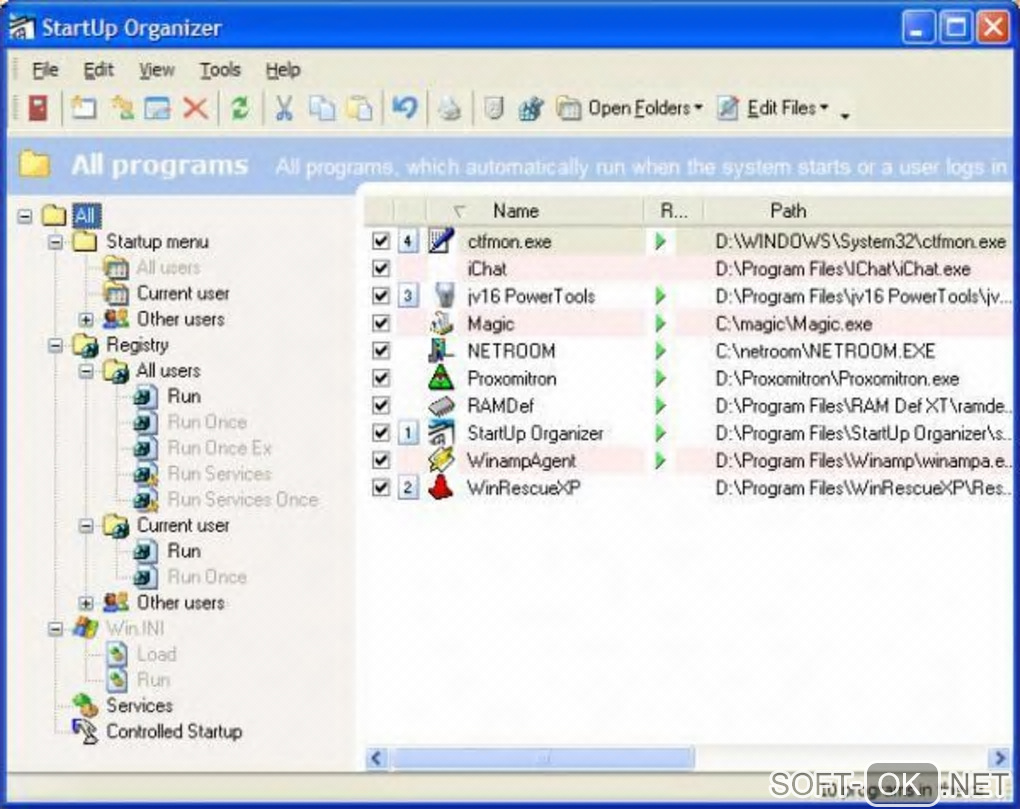This screenshot has height=809, width=1020.
Task: Open the Help menu
Action: coord(283,70)
